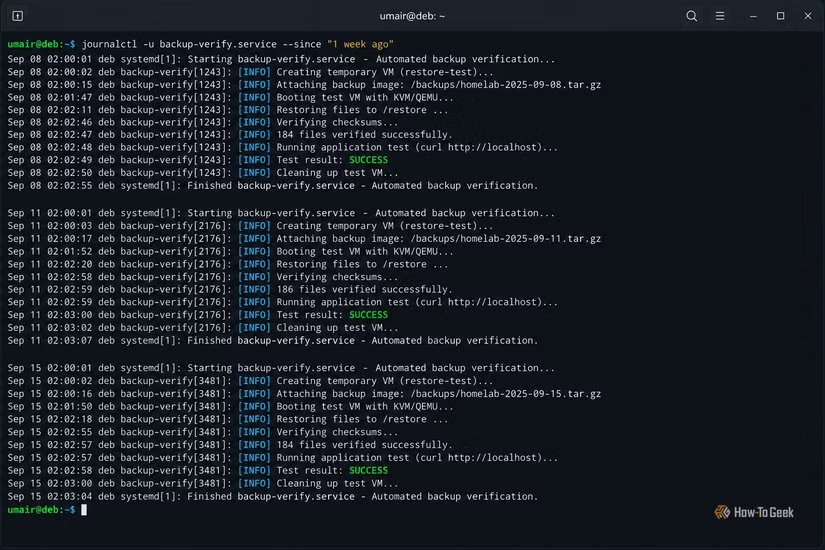
Task: Click the Sep 15 02:00:01 Starting service line
Action: pos(281,368)
